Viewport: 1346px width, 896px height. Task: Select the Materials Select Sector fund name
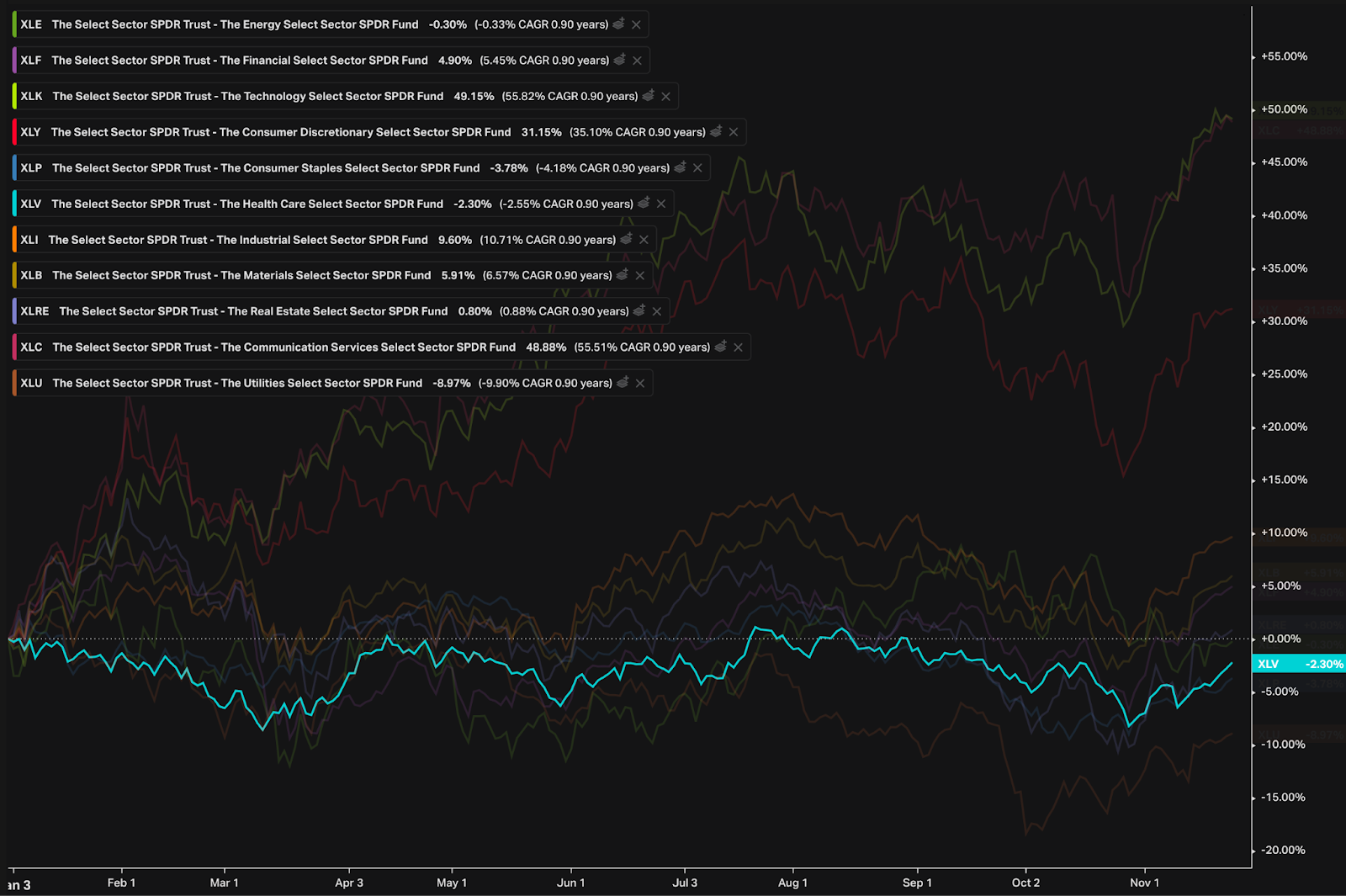click(x=241, y=275)
